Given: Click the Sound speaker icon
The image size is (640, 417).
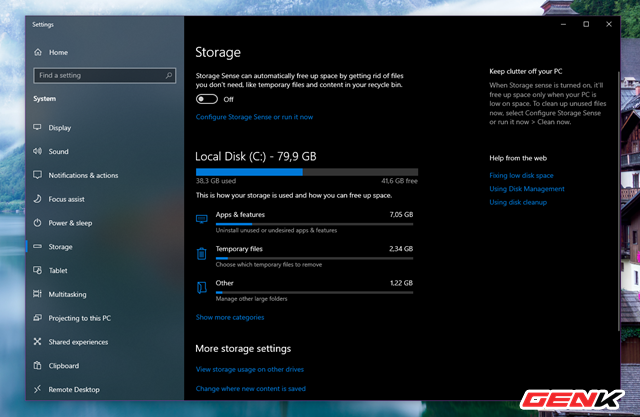Looking at the screenshot, I should tap(38, 152).
